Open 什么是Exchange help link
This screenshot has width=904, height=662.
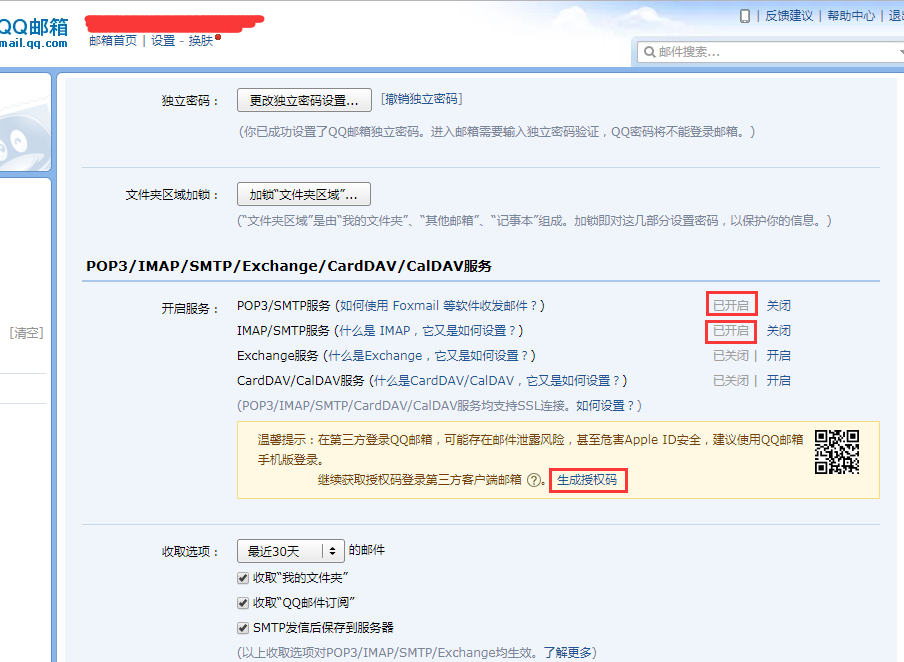(x=428, y=356)
